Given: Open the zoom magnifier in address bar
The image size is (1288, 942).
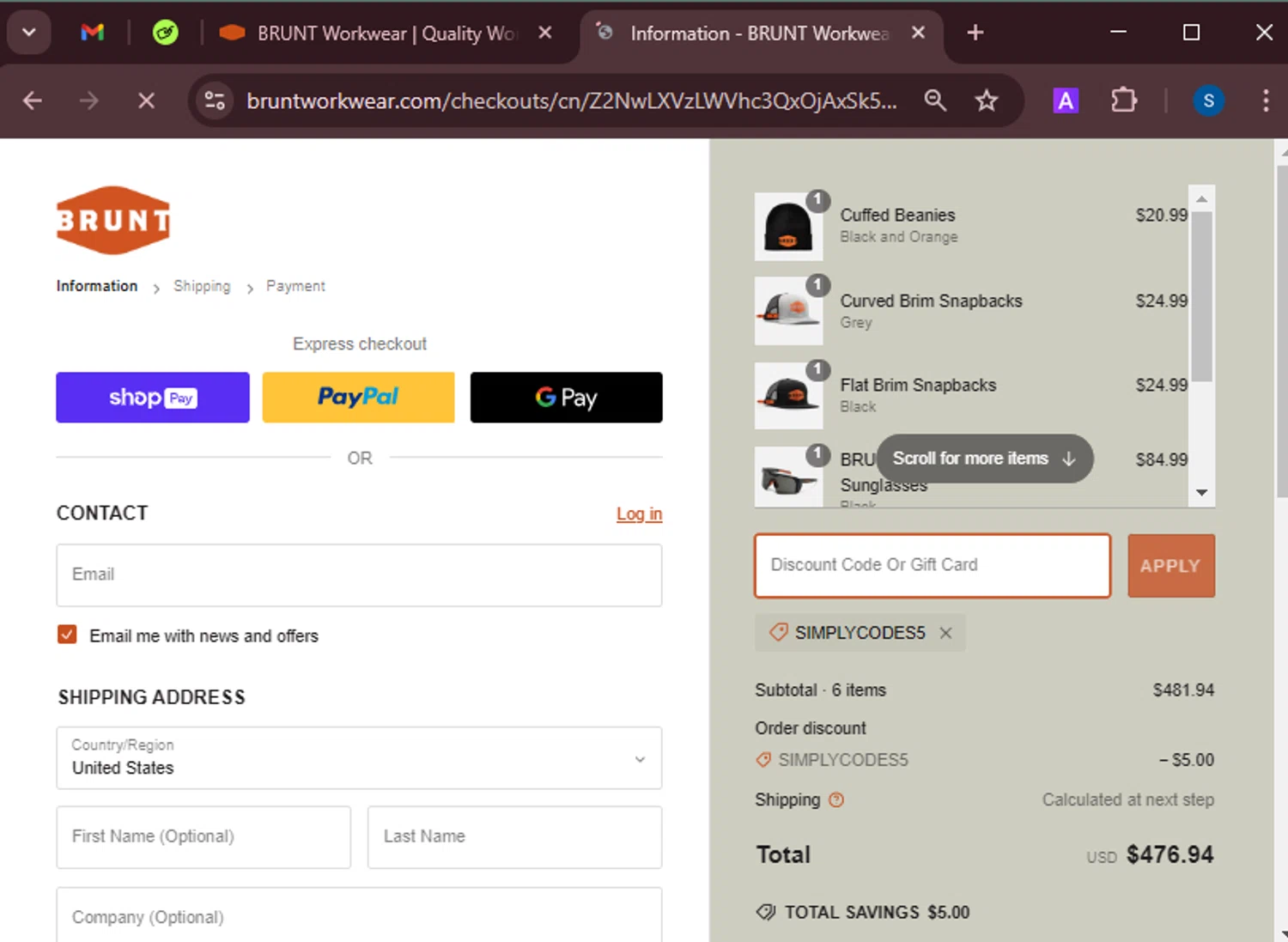Looking at the screenshot, I should pyautogui.click(x=935, y=101).
